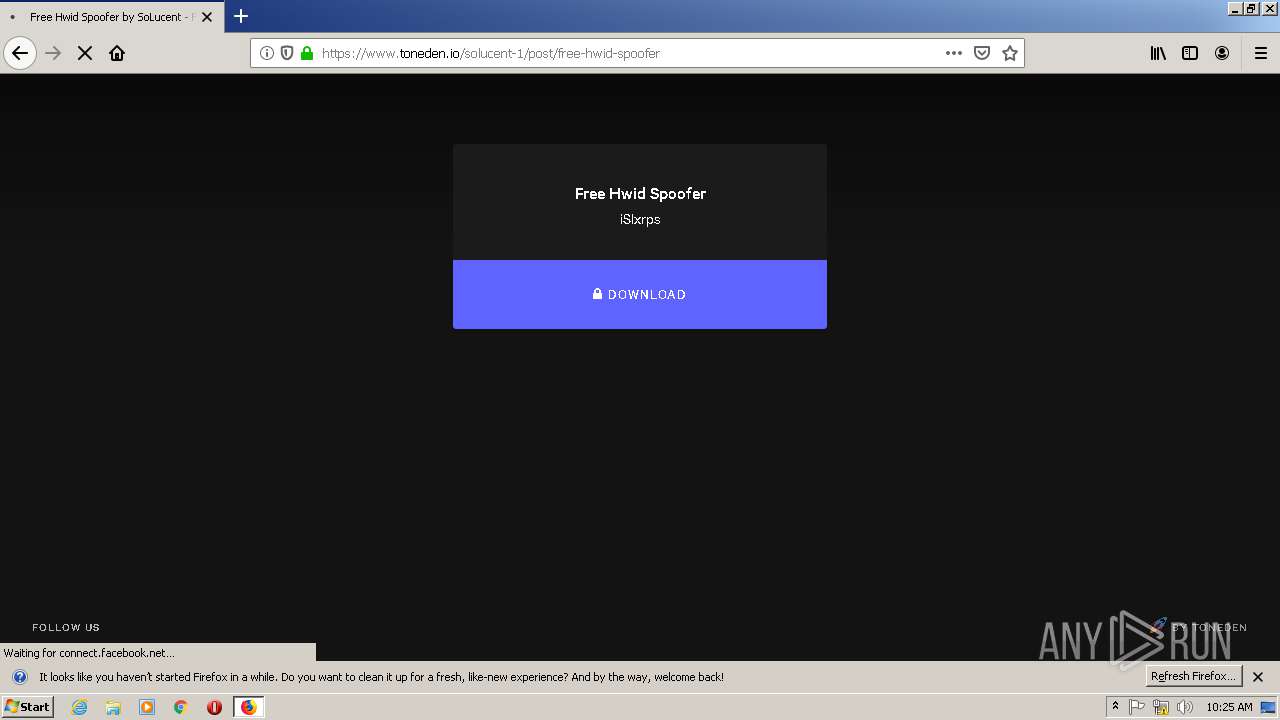Open Firefox account icon
The width and height of the screenshot is (1280, 720).
(x=1222, y=53)
